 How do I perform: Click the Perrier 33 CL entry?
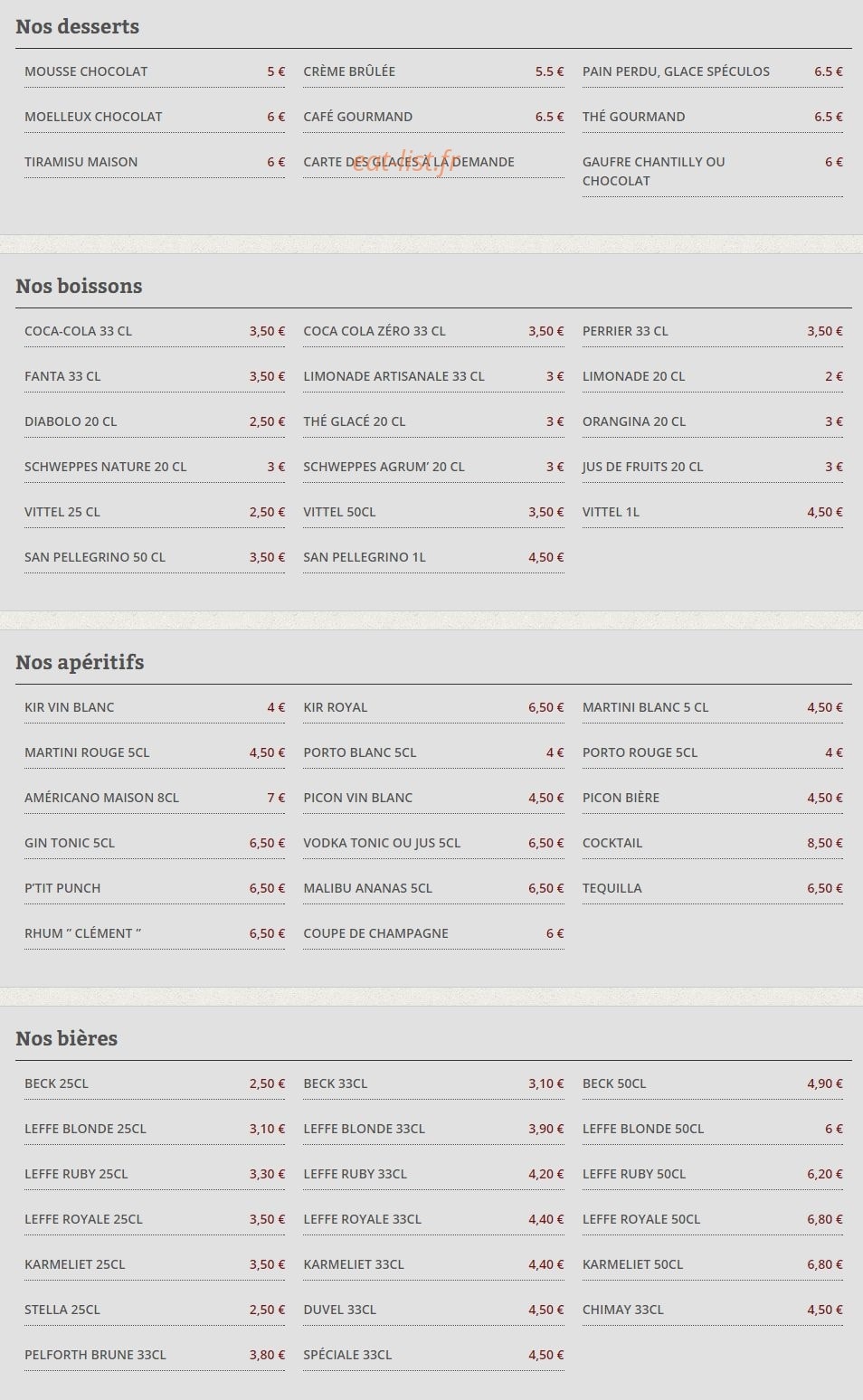pyautogui.click(x=713, y=331)
